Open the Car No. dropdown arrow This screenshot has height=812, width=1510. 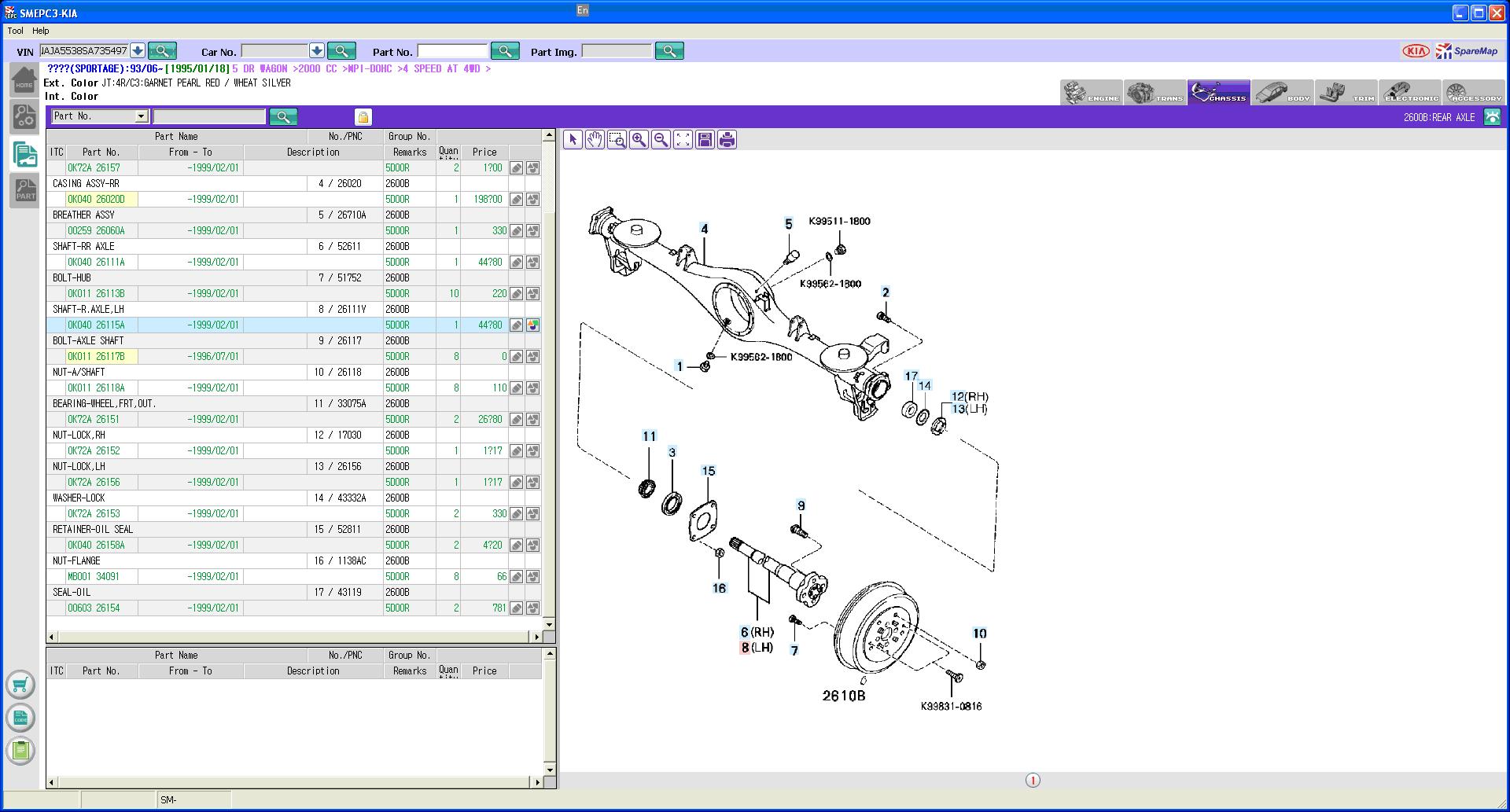coord(317,51)
